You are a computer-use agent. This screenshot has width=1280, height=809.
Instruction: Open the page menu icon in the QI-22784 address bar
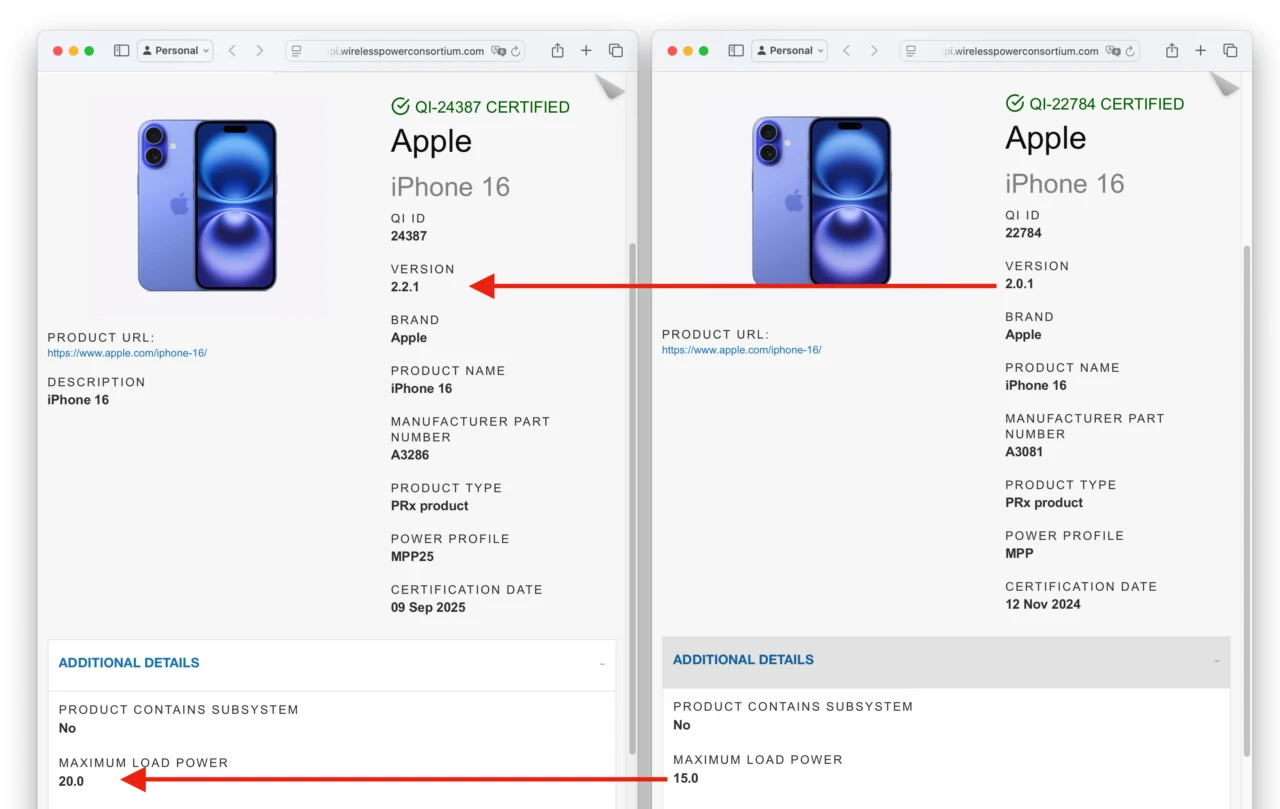coord(910,51)
